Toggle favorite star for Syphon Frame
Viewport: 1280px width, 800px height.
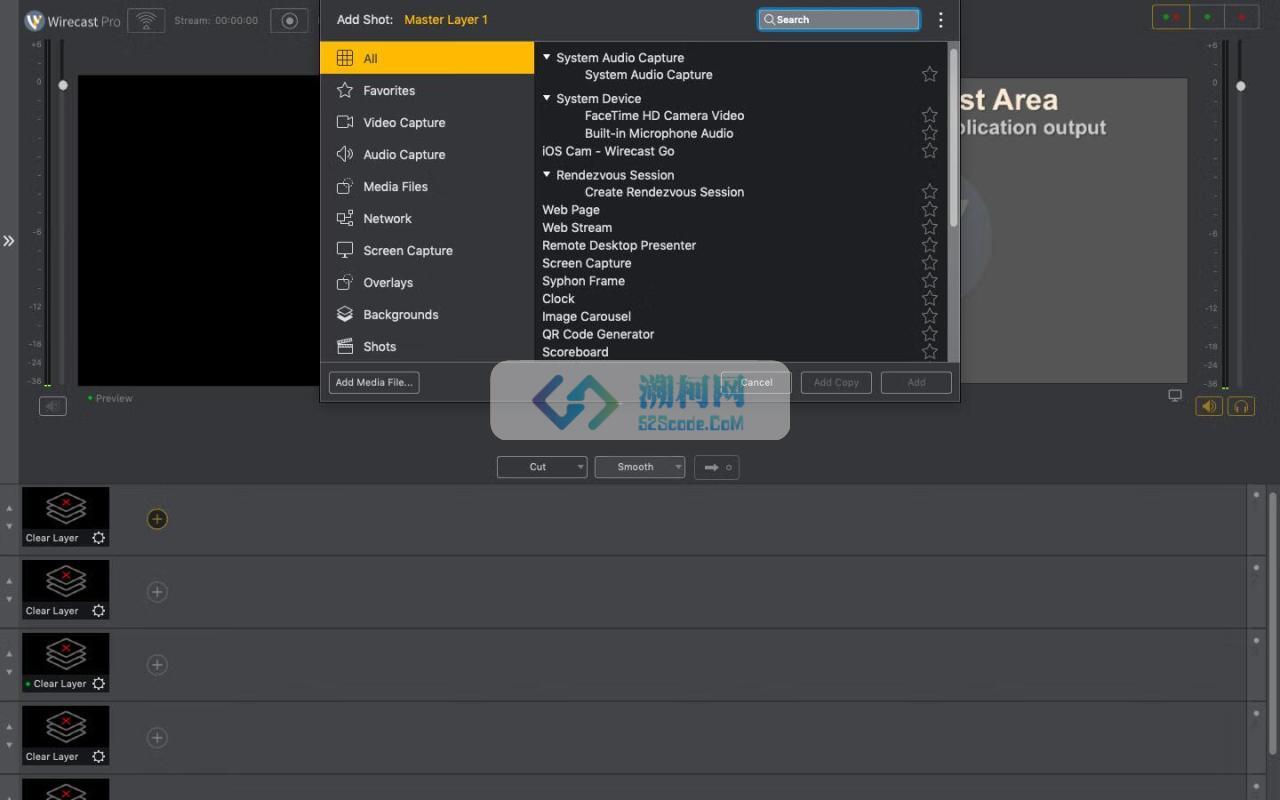coord(929,281)
